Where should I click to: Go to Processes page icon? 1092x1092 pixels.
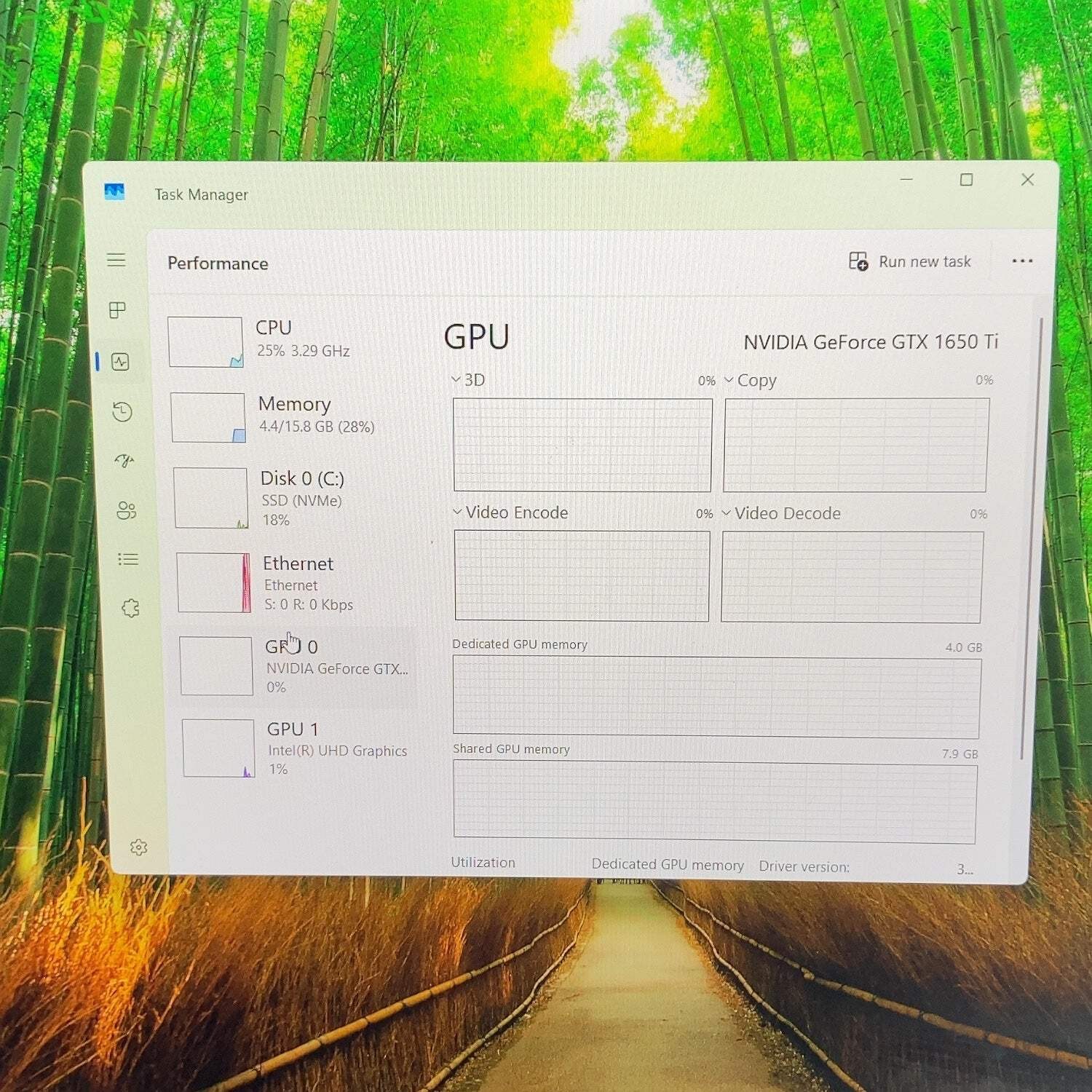[117, 310]
